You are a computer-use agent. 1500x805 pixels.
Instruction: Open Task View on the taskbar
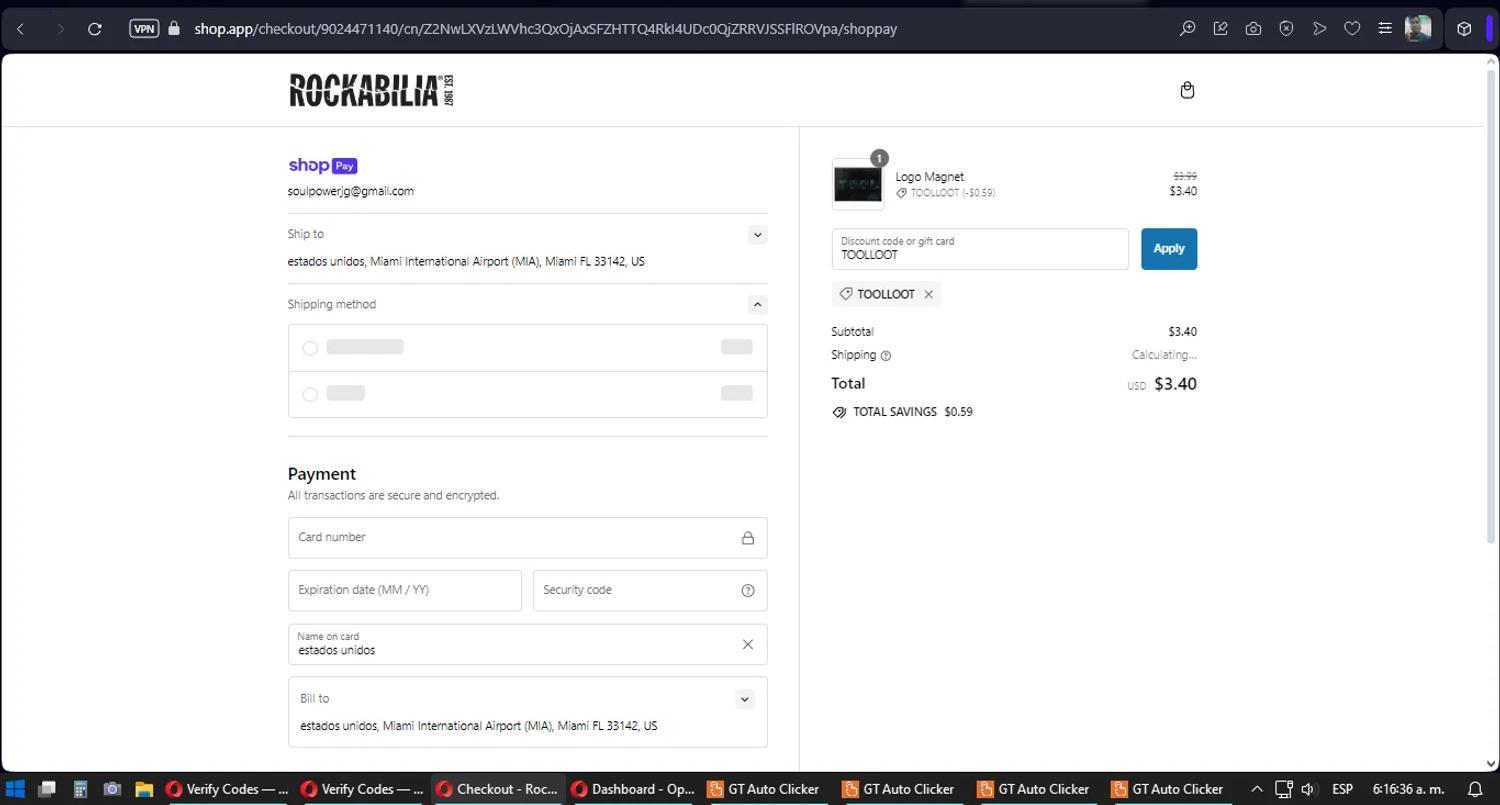[46, 789]
